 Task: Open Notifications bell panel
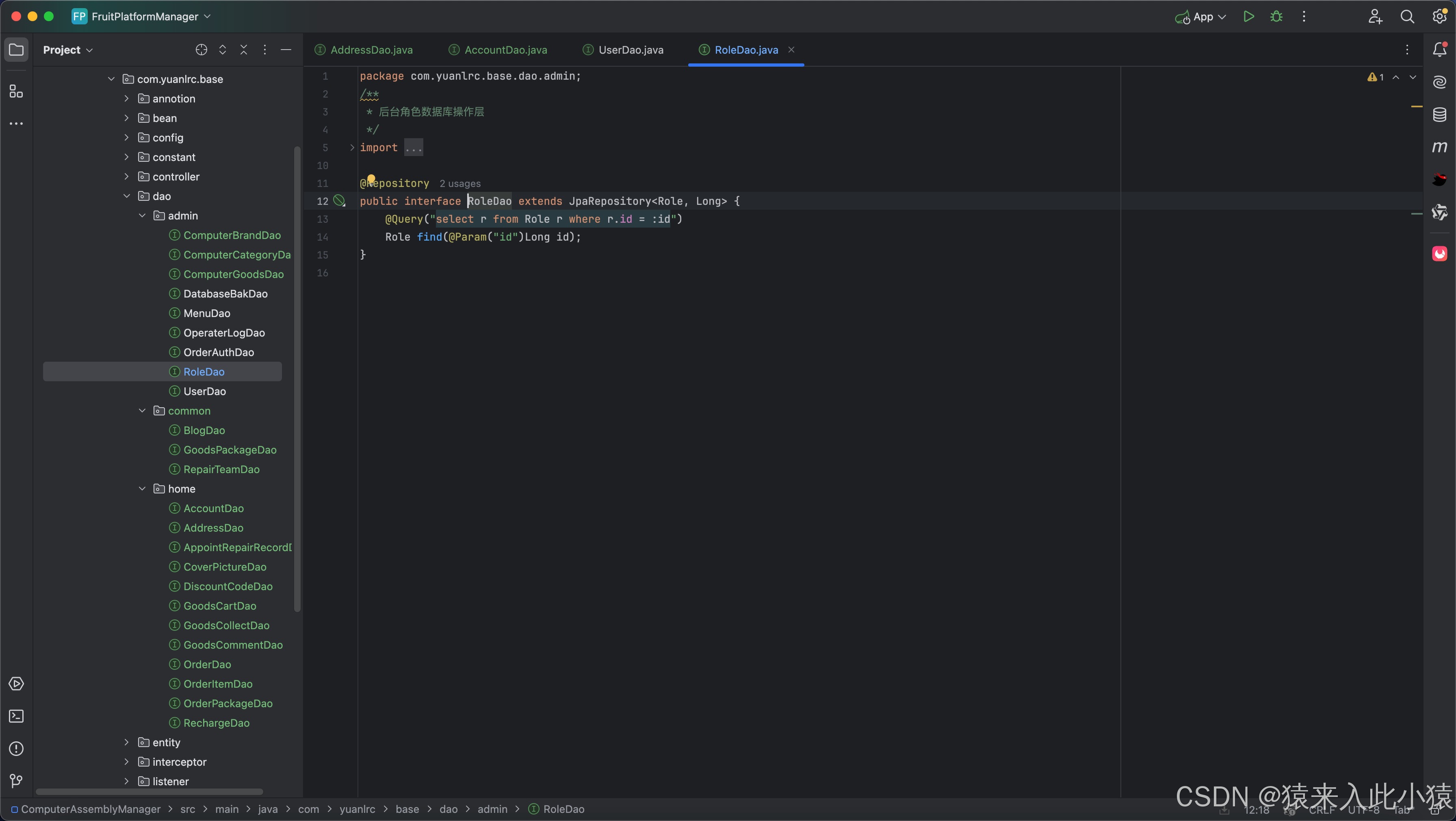(x=1440, y=50)
